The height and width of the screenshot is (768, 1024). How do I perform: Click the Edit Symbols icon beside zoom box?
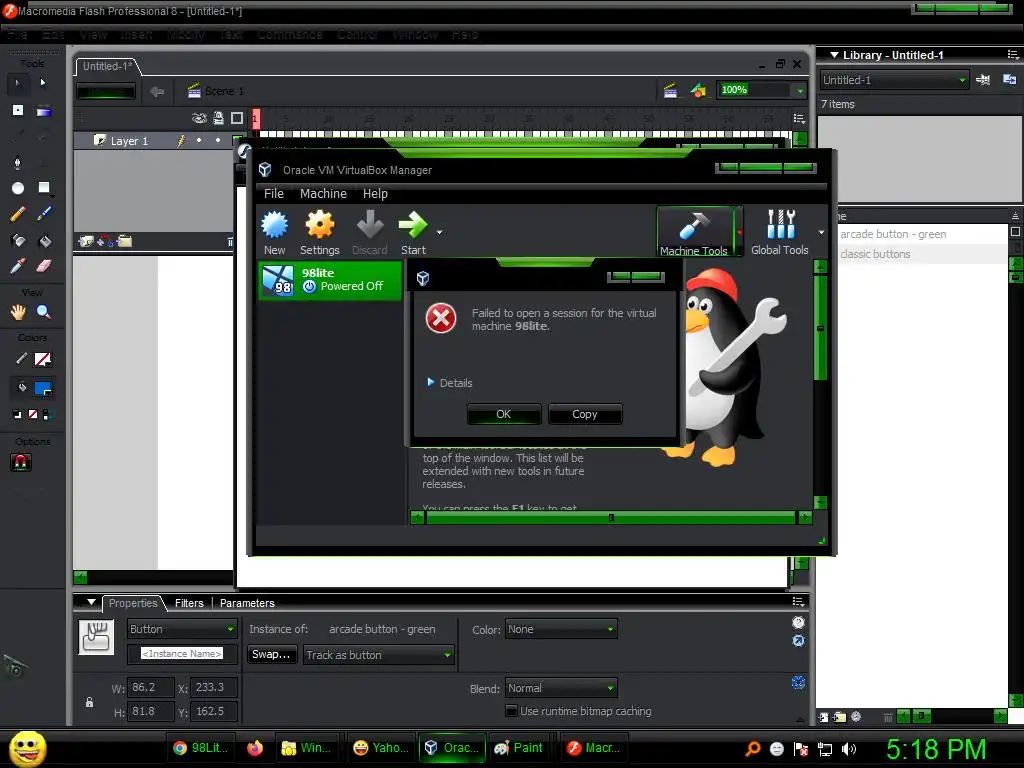698,90
